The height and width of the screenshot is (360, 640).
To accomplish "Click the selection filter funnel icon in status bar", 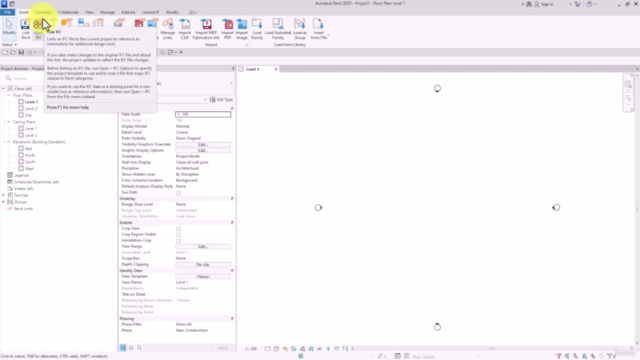I will (610, 356).
